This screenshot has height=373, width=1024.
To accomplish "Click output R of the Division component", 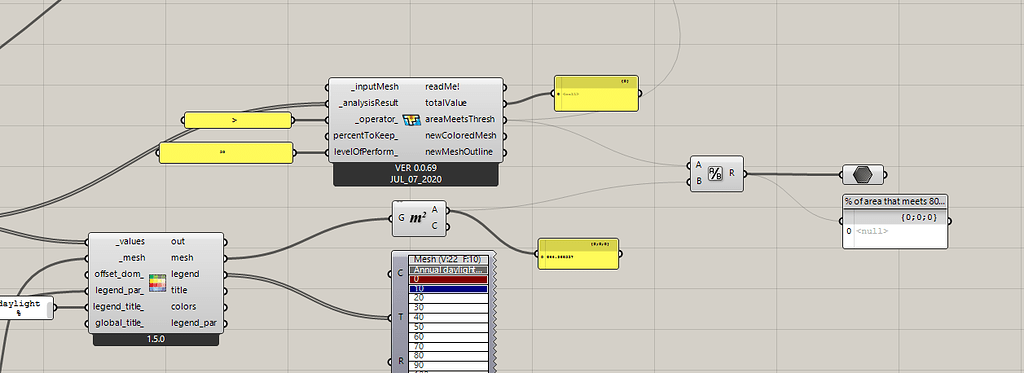I will point(732,173).
